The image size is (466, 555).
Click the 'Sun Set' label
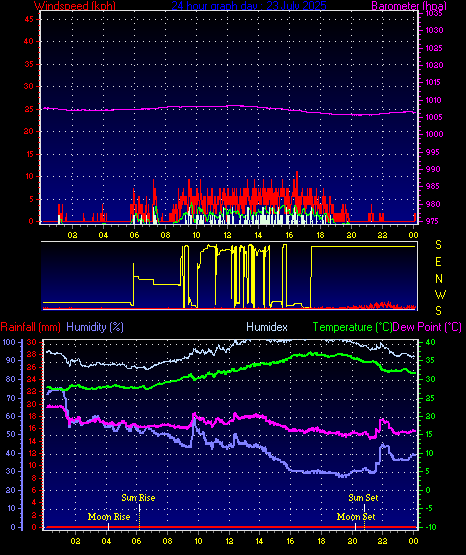[363, 498]
